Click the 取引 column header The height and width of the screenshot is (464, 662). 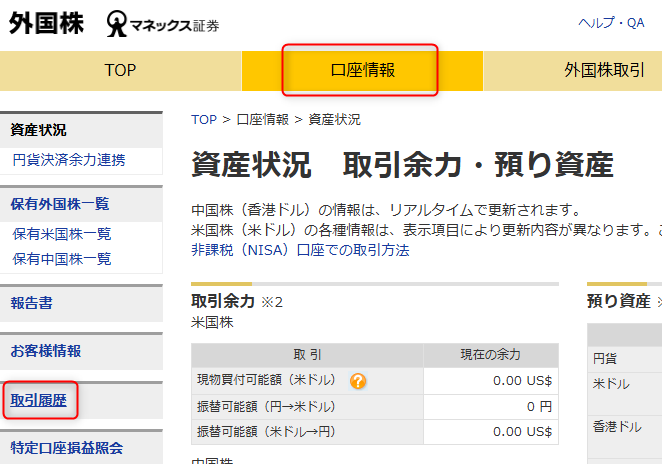tap(307, 355)
